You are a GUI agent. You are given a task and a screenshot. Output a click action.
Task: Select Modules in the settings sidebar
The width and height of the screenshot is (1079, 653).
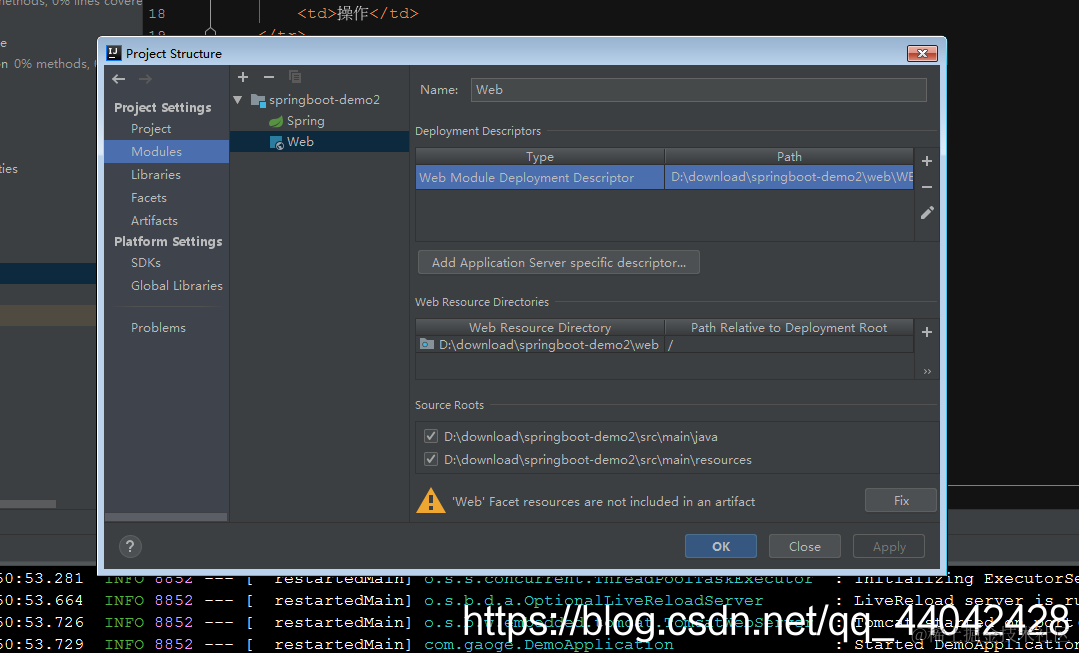tap(167, 151)
